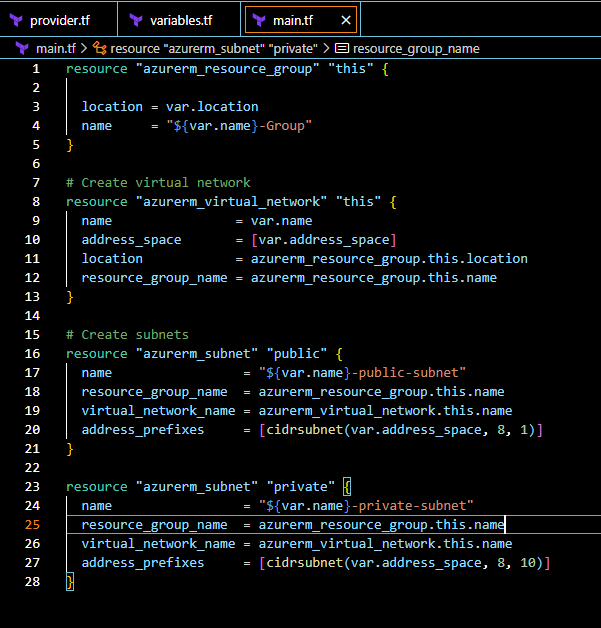
Task: Click var.name value on line 9
Action: pos(281,221)
